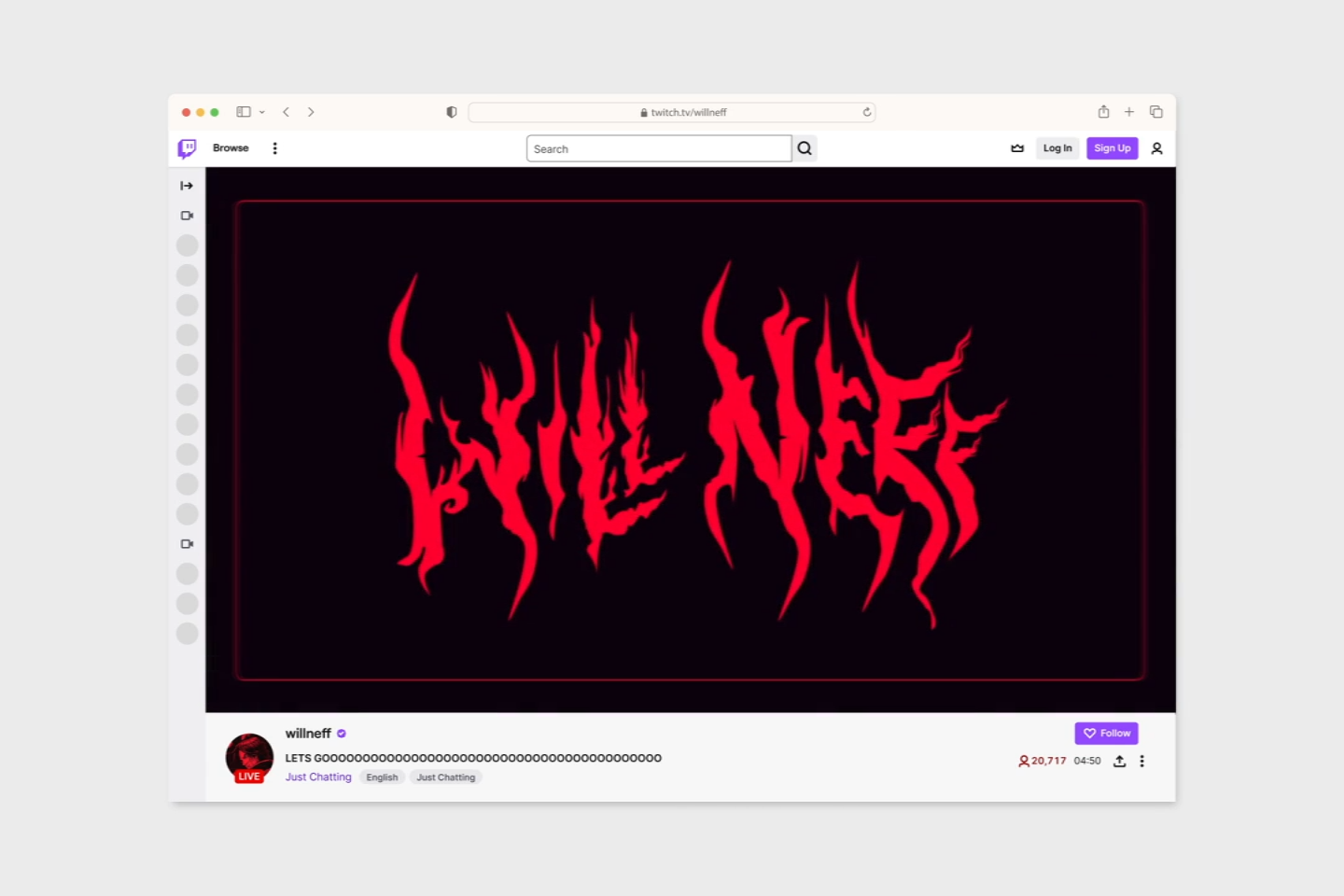Open a new Safari tab

click(x=1129, y=112)
